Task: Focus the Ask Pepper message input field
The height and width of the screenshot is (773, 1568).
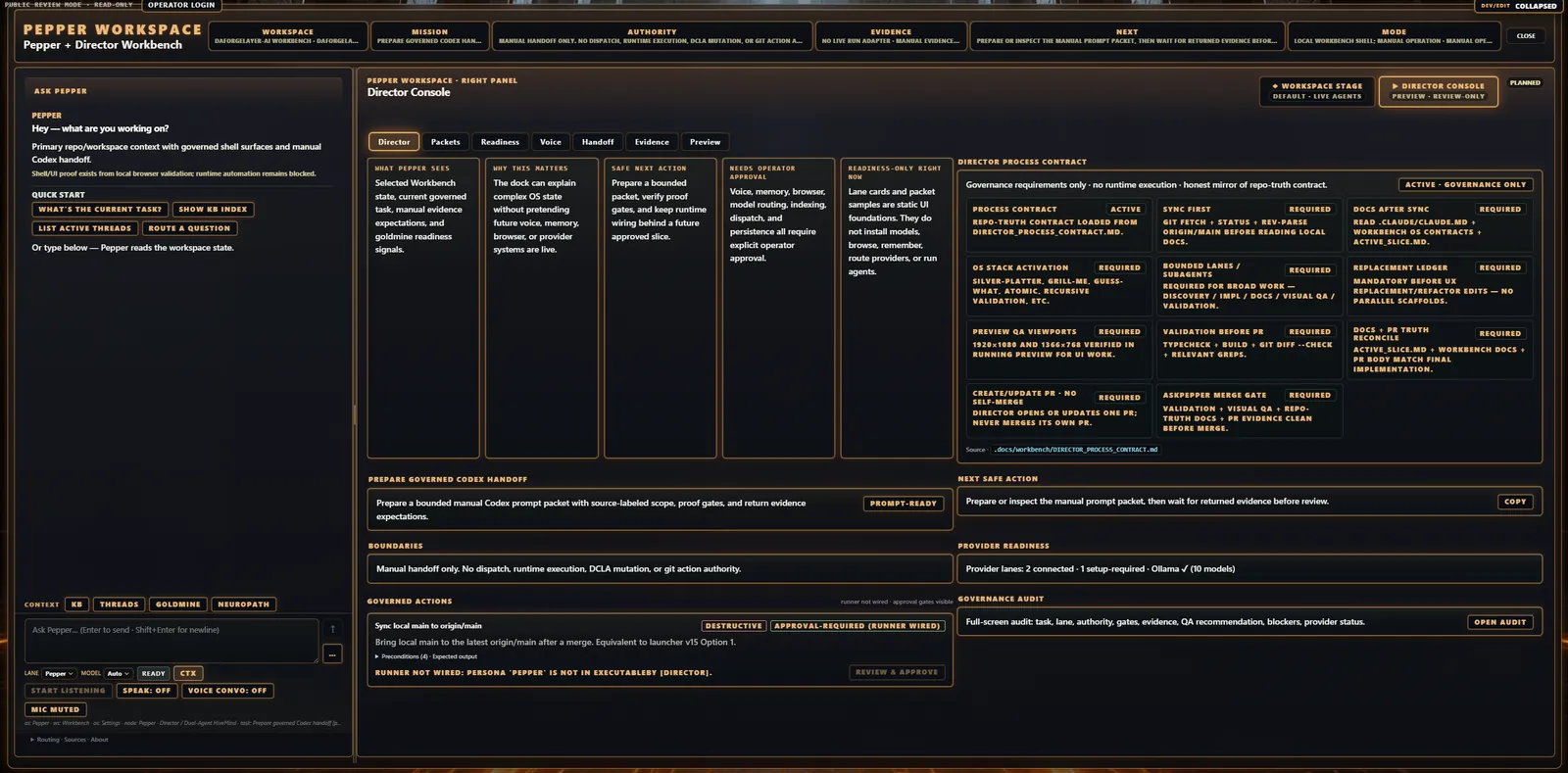Action: pyautogui.click(x=171, y=641)
